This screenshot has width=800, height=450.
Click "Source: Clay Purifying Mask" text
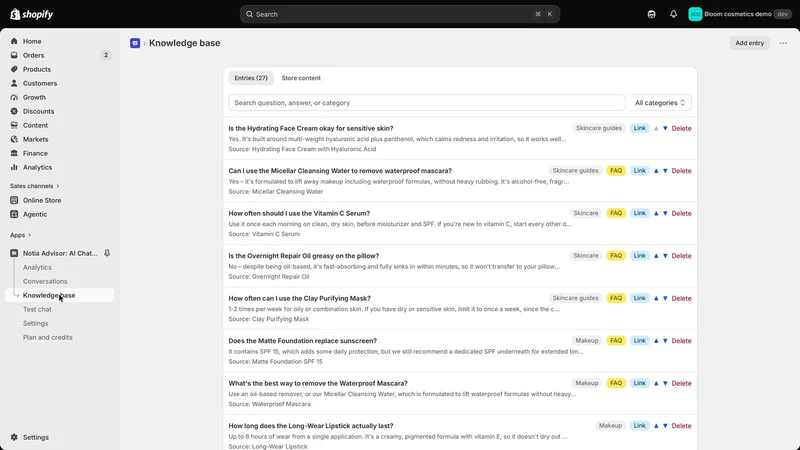[x=268, y=319]
